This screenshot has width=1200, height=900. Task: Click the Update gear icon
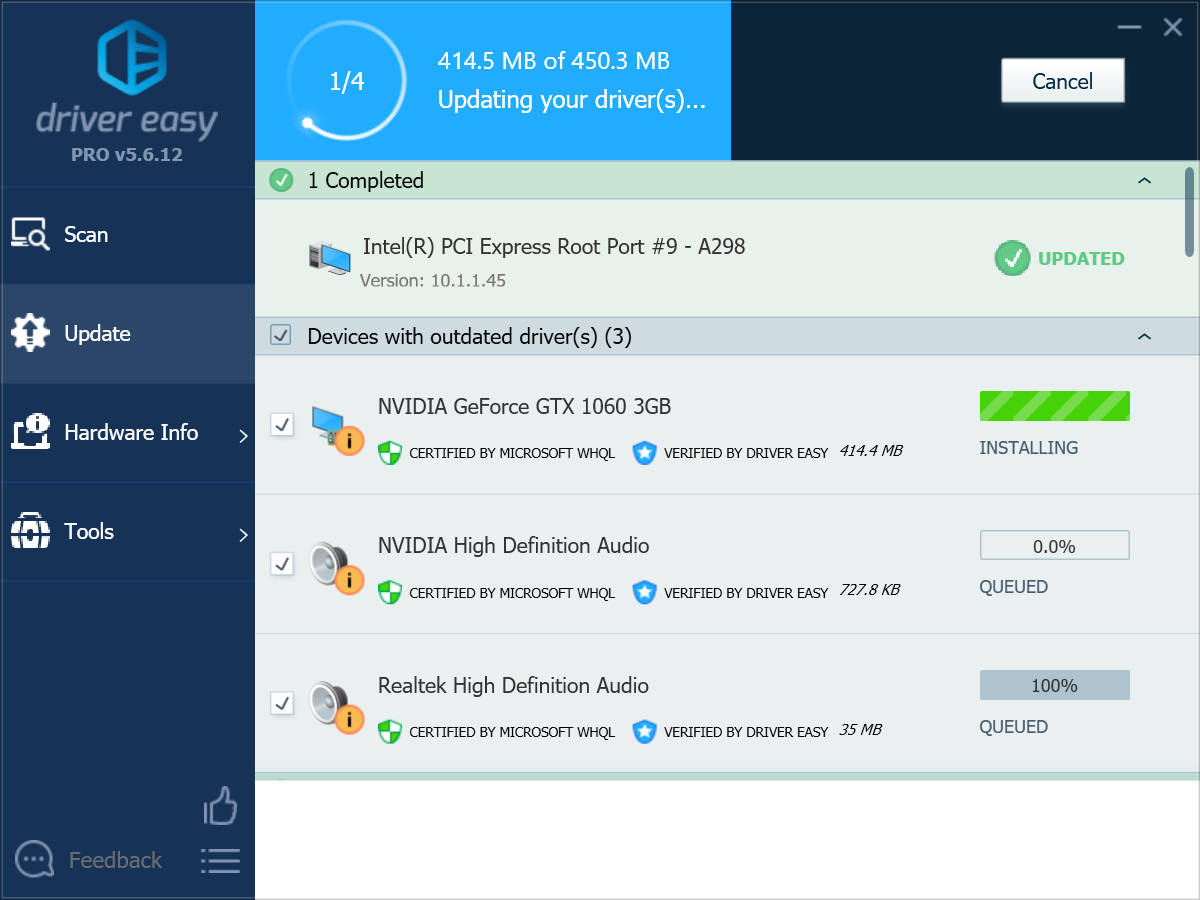pos(30,333)
